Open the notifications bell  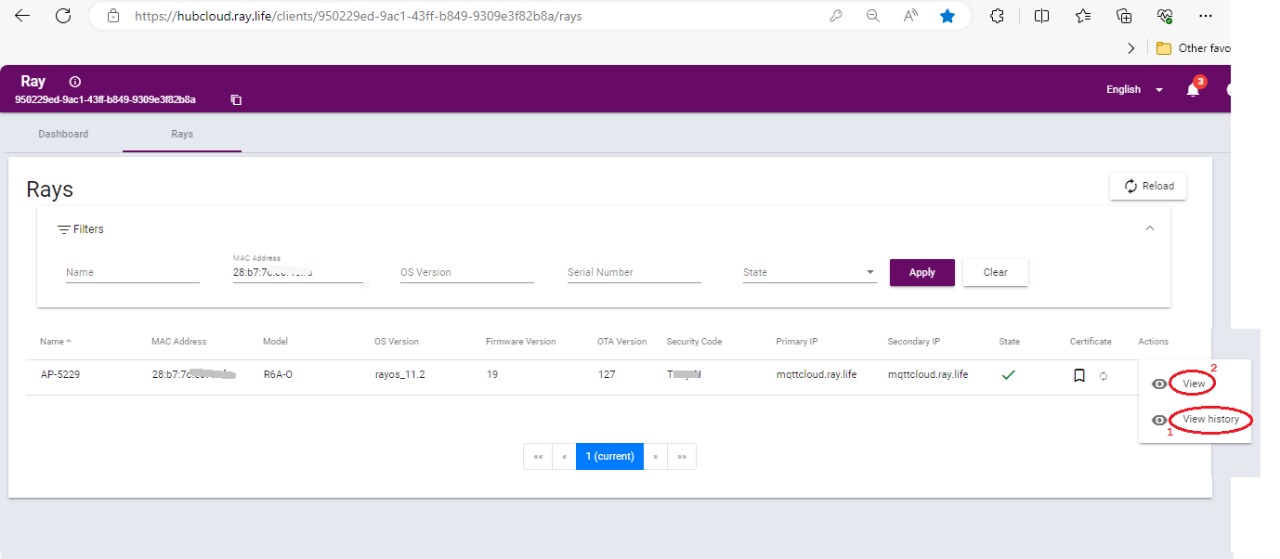(x=1192, y=89)
